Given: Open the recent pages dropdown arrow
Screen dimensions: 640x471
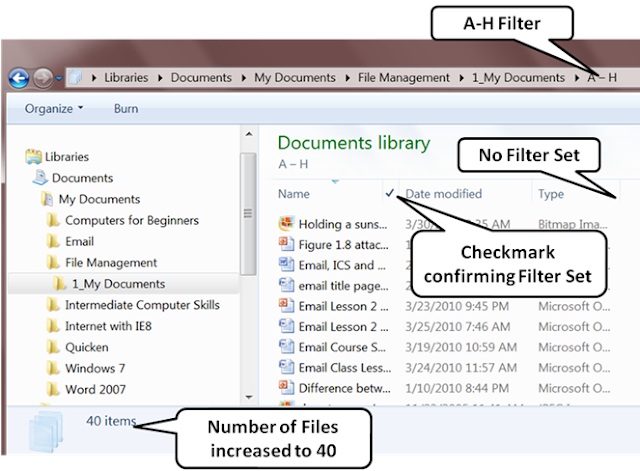Looking at the screenshot, I should point(59,78).
